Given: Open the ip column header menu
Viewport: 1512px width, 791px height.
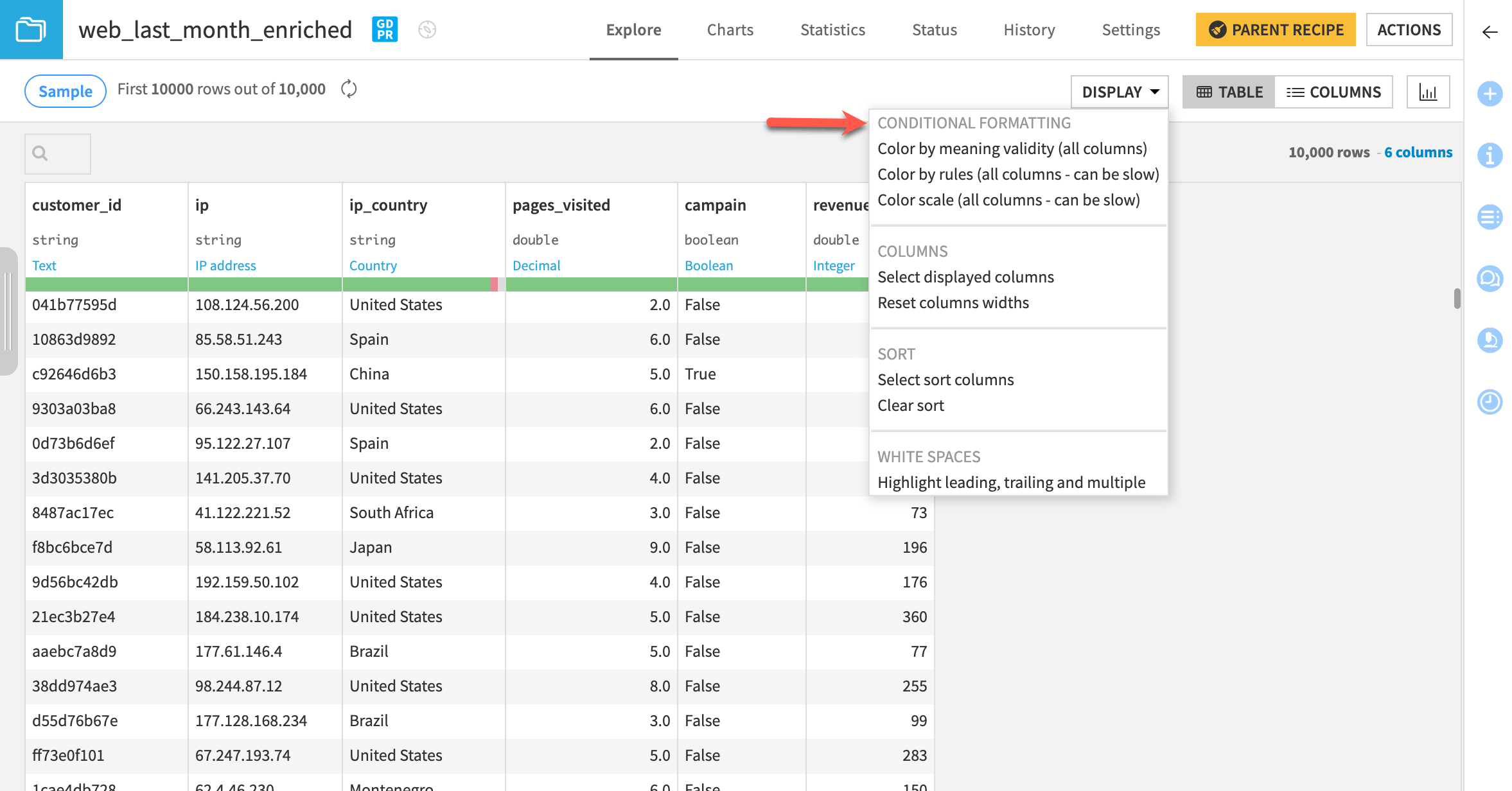Looking at the screenshot, I should pos(202,205).
